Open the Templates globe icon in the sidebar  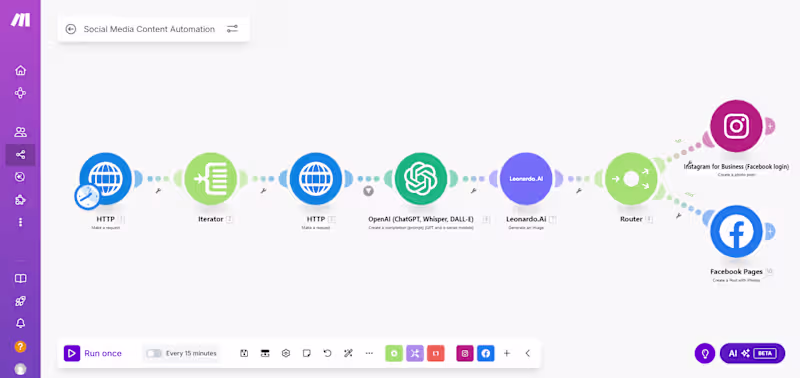(20, 177)
